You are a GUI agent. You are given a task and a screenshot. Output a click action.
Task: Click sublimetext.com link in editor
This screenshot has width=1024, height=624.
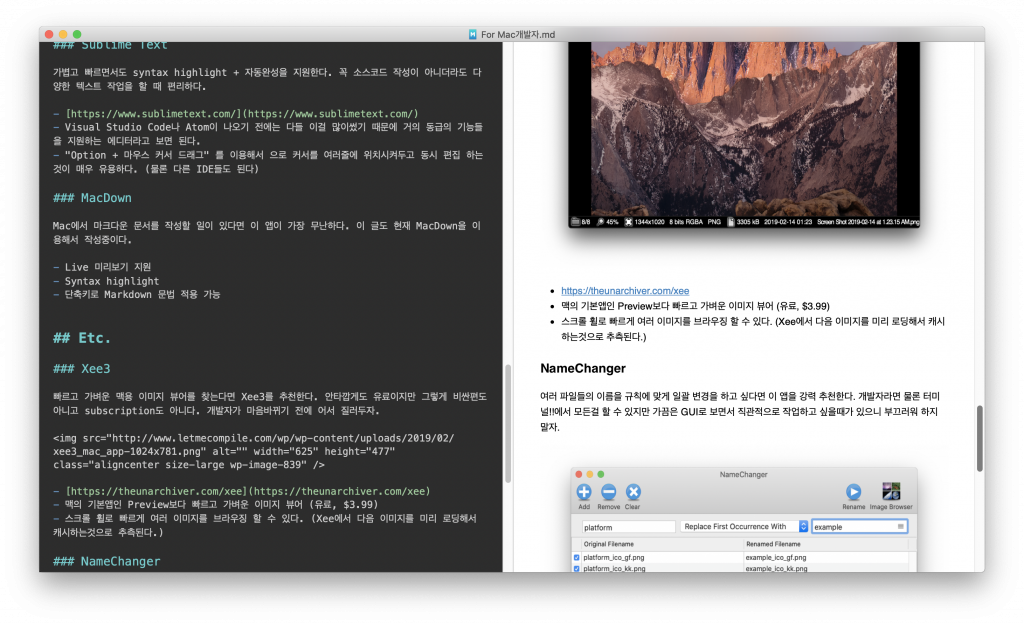point(242,114)
